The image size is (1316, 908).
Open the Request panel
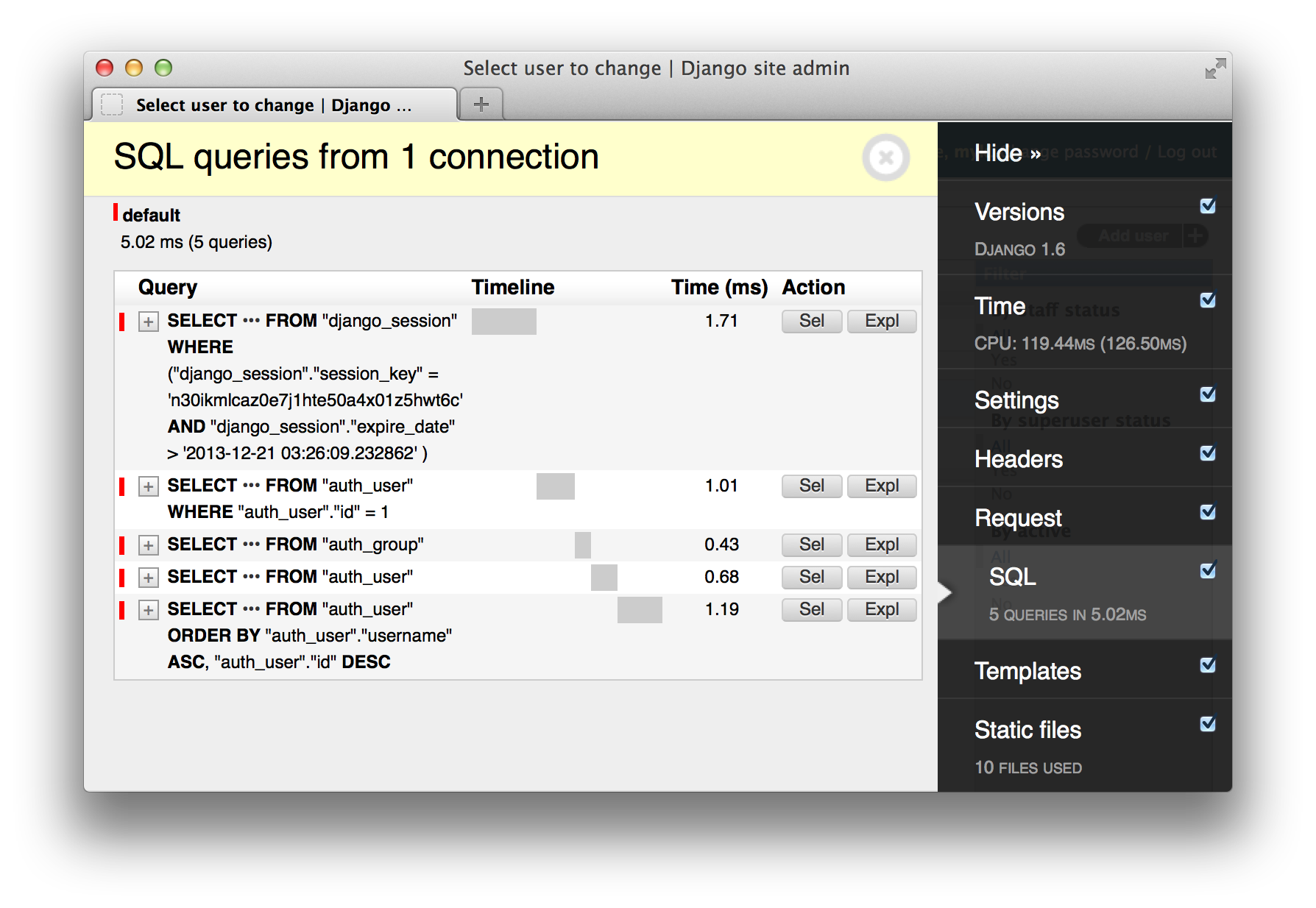point(1018,517)
